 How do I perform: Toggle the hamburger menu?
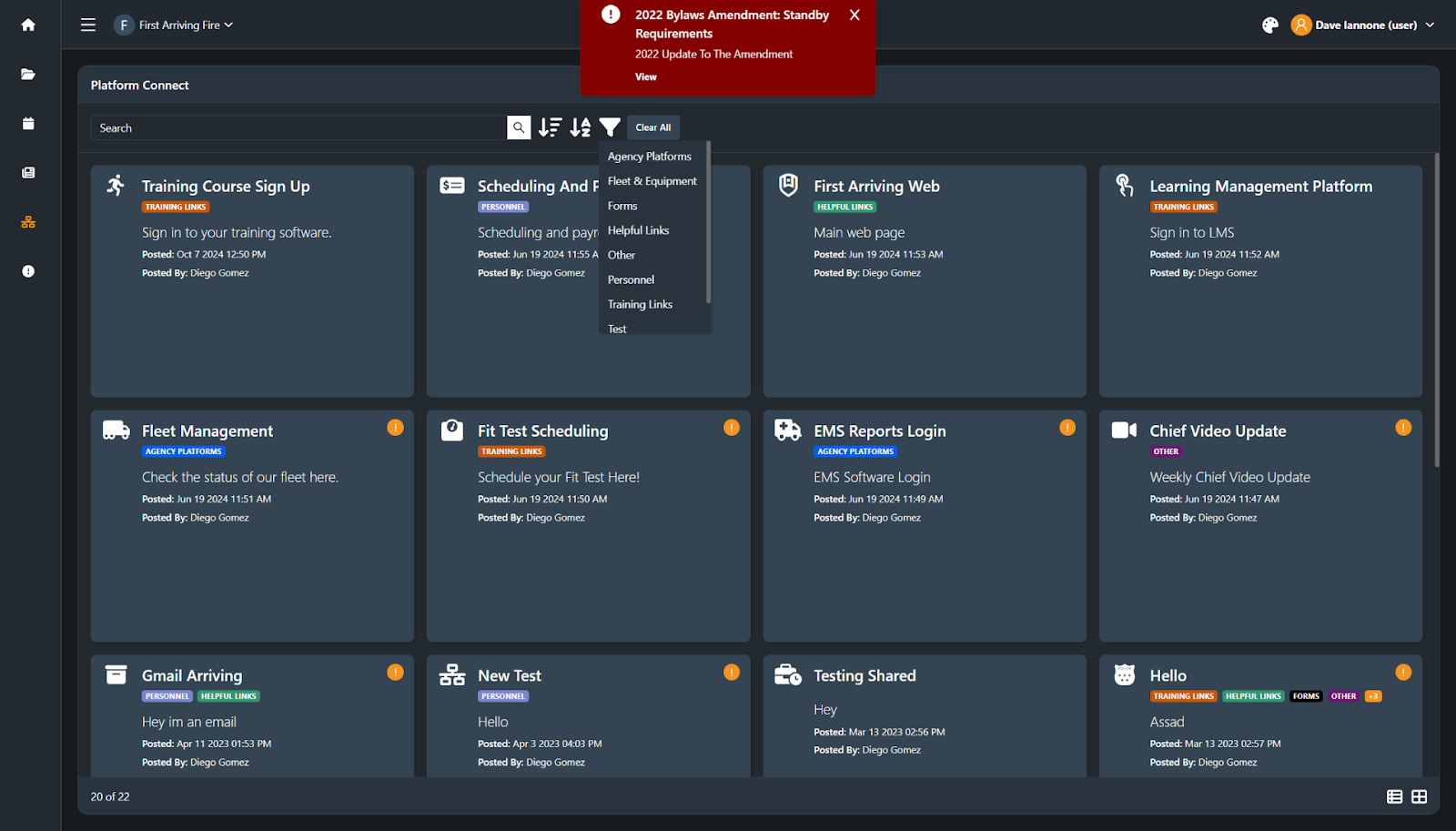(x=88, y=25)
